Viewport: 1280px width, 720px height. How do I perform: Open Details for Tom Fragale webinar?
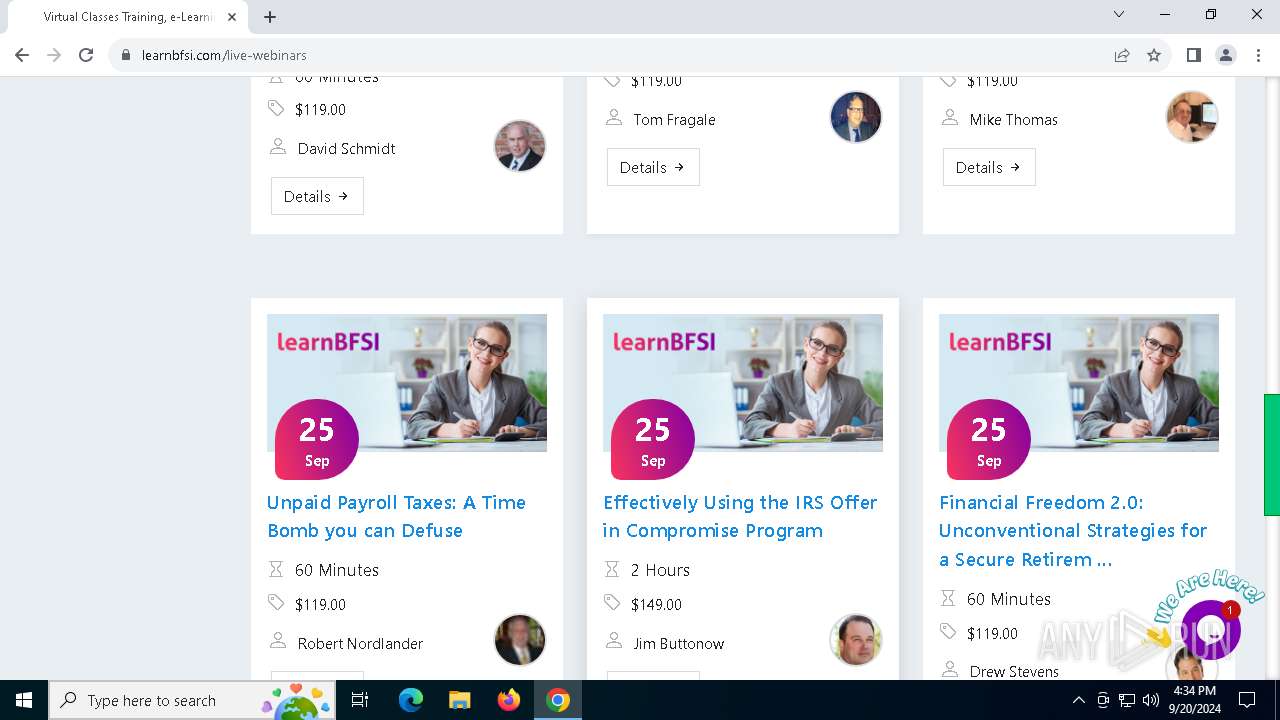tap(653, 167)
